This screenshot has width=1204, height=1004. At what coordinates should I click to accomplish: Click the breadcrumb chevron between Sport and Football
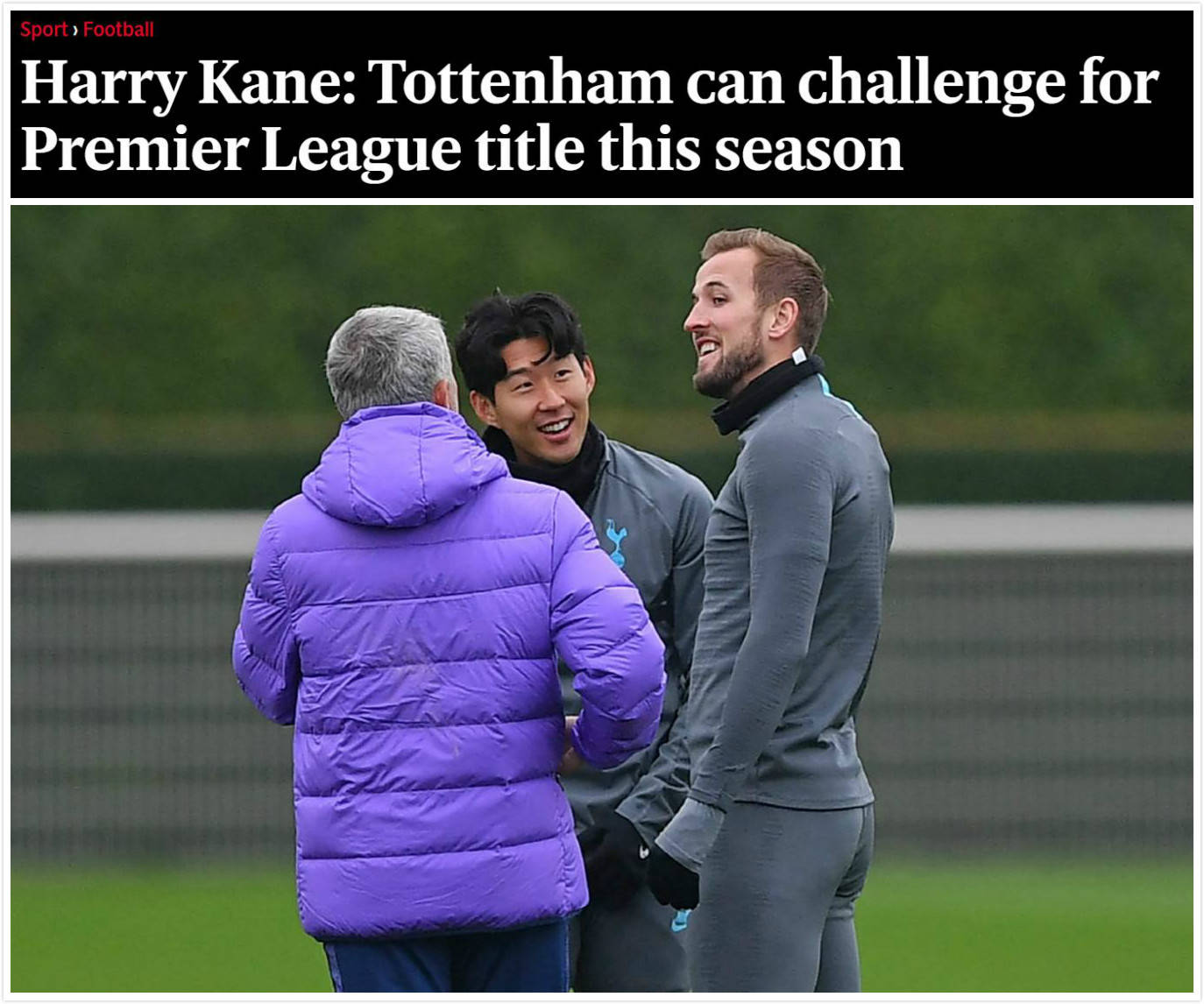75,31
